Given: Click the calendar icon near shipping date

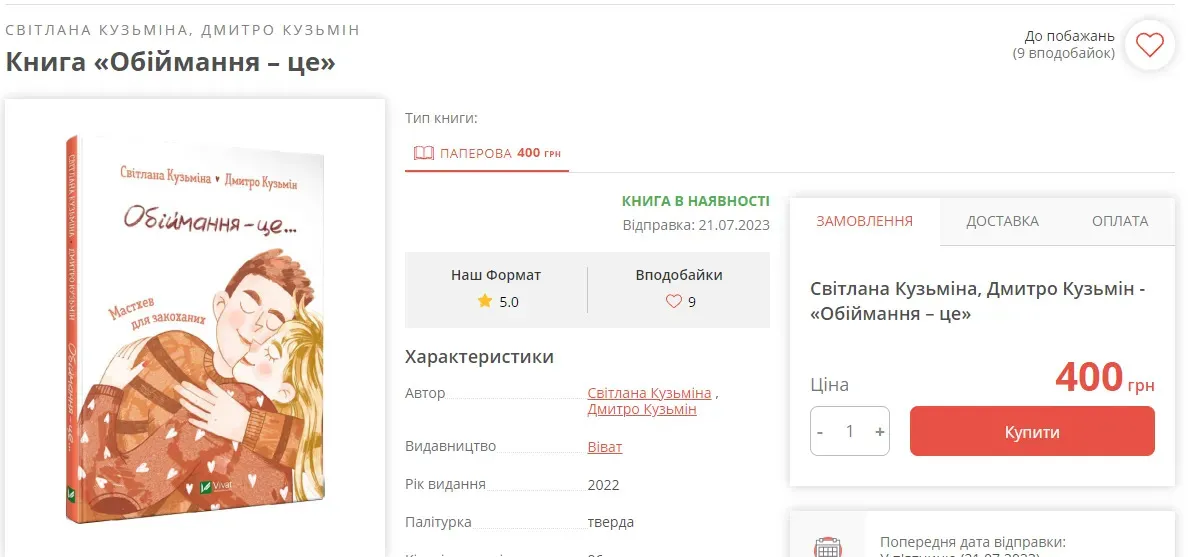Looking at the screenshot, I should pos(827,546).
